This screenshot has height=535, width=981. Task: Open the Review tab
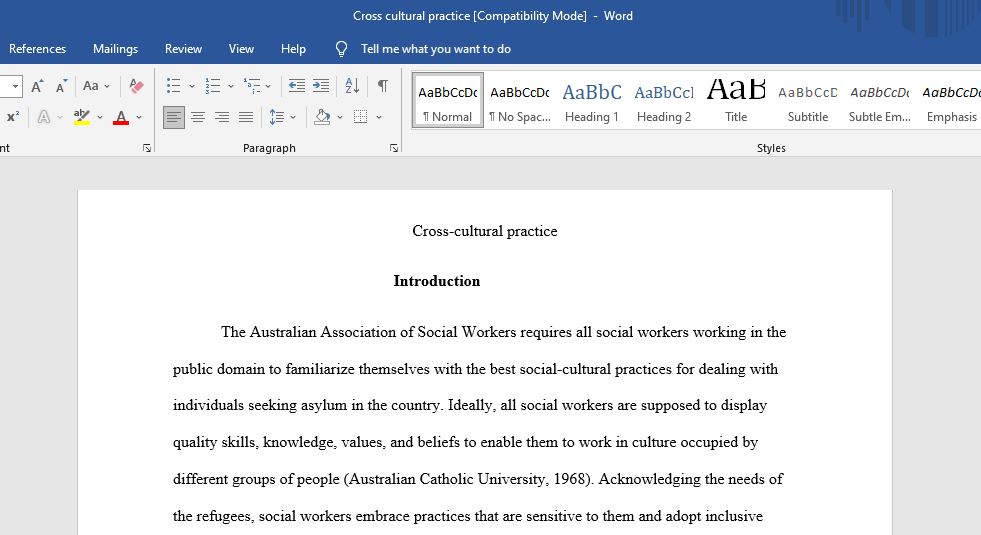pyautogui.click(x=183, y=49)
